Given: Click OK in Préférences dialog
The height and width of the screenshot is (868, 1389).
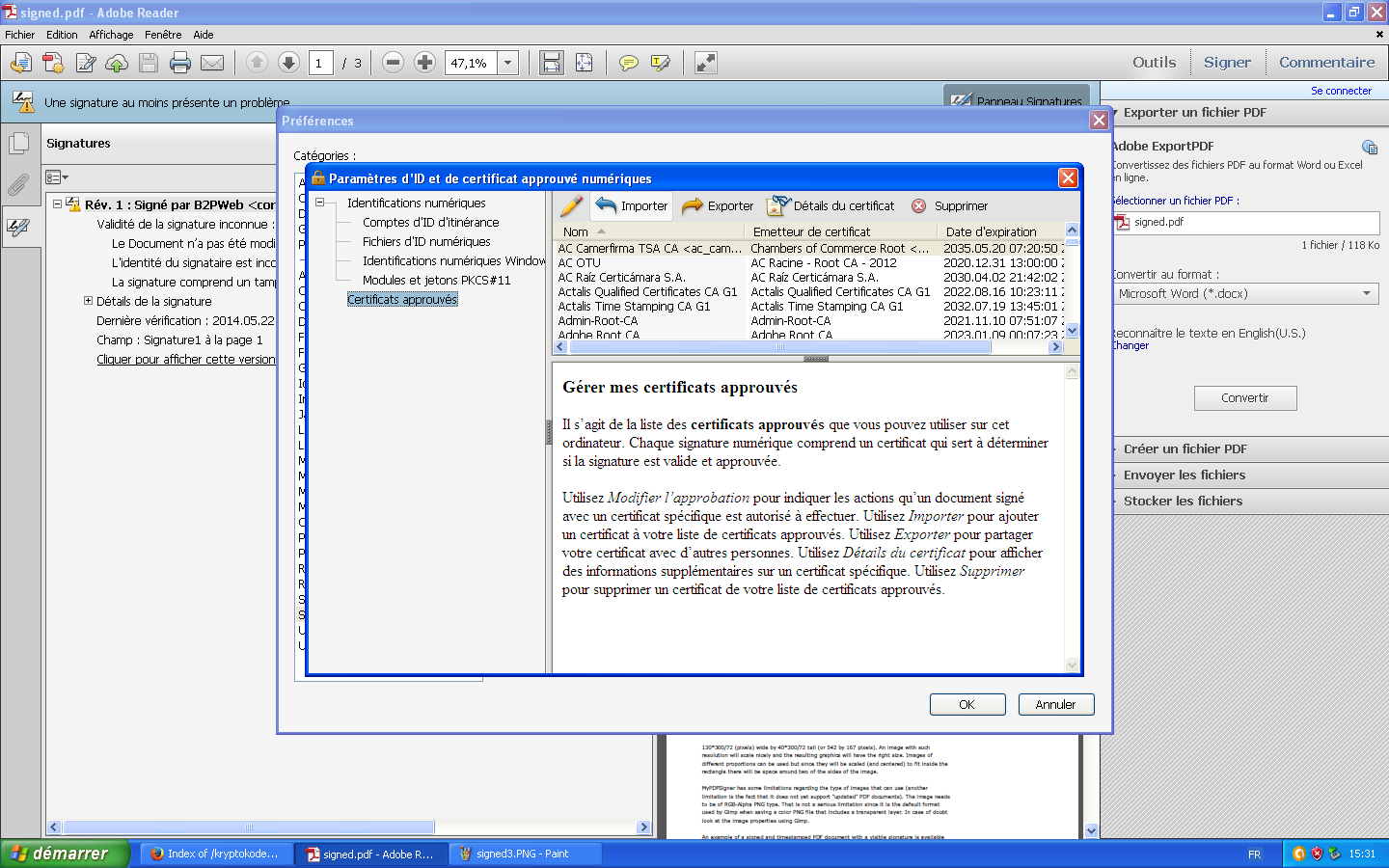Looking at the screenshot, I should click(967, 704).
